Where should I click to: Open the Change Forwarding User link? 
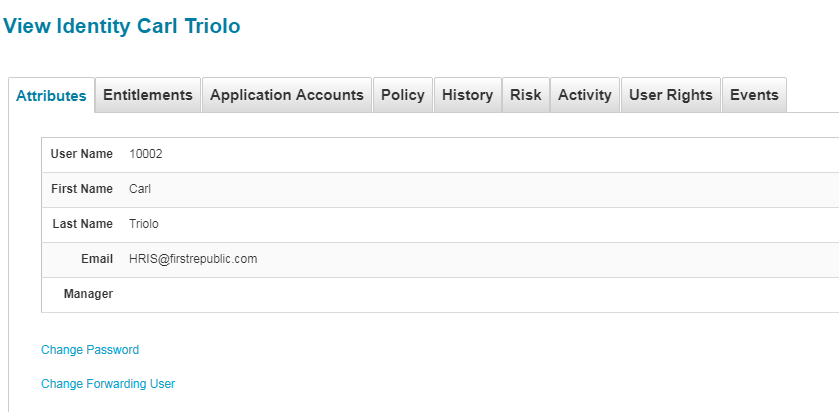coord(108,384)
